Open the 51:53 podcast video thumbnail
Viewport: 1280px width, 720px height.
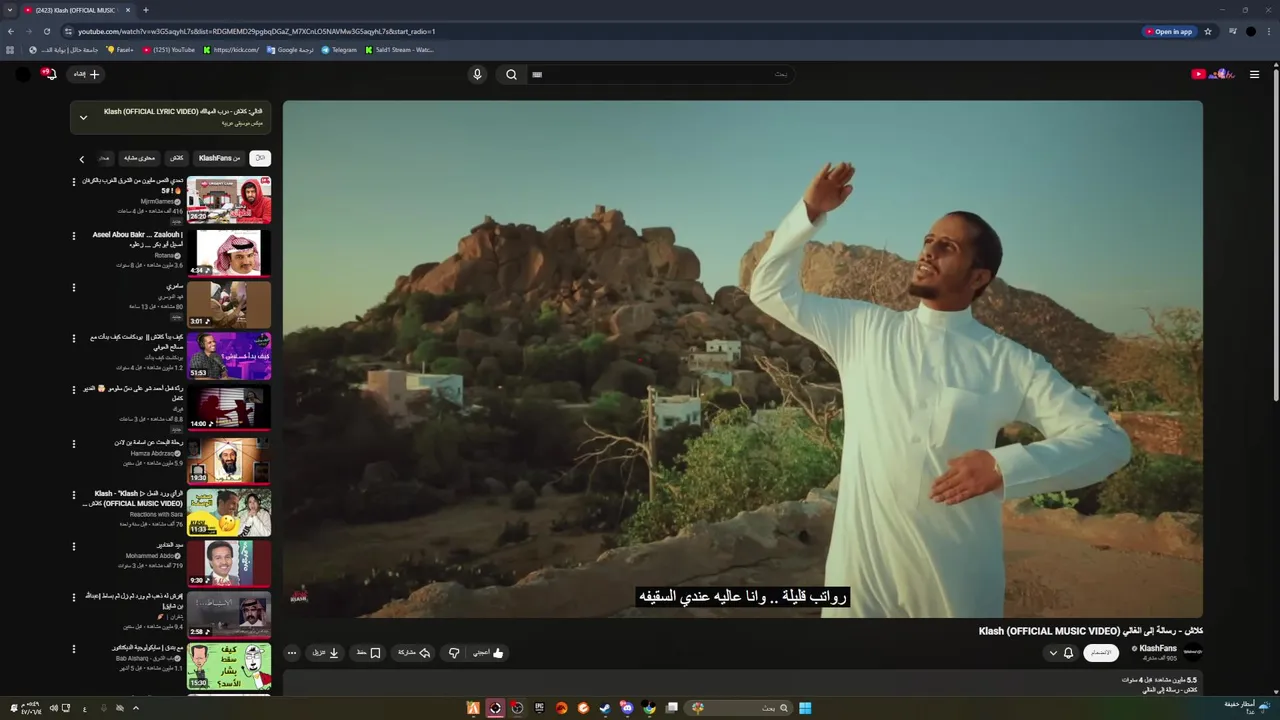[x=229, y=356]
